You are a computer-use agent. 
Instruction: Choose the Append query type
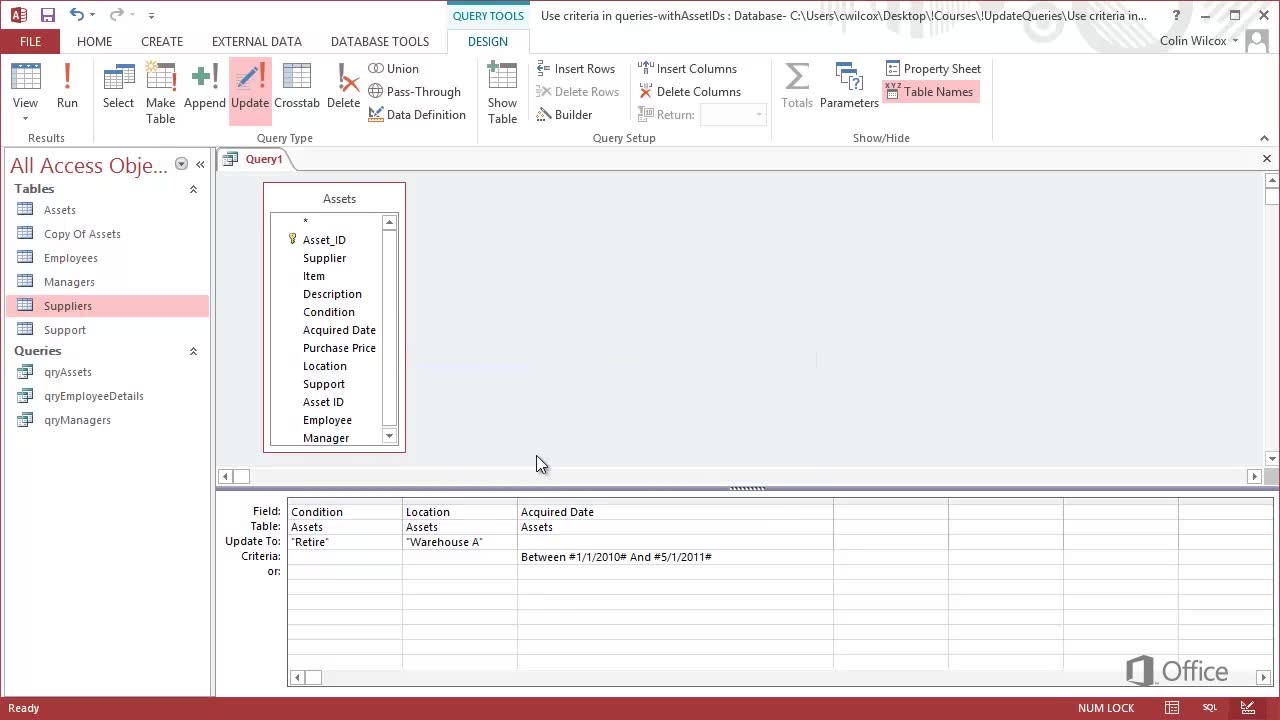click(x=204, y=86)
